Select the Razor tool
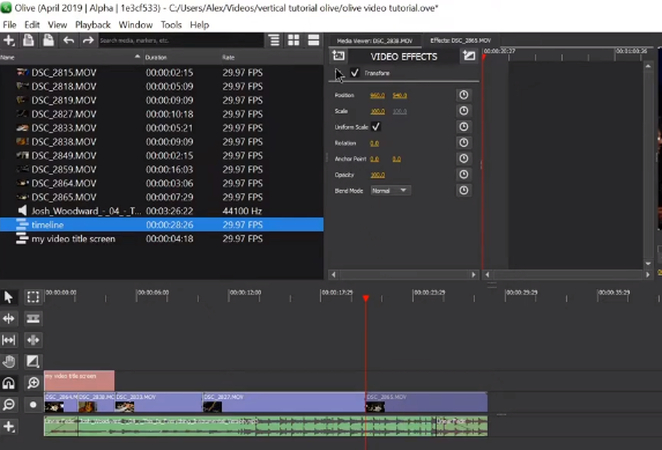The width and height of the screenshot is (662, 450). pos(33,319)
